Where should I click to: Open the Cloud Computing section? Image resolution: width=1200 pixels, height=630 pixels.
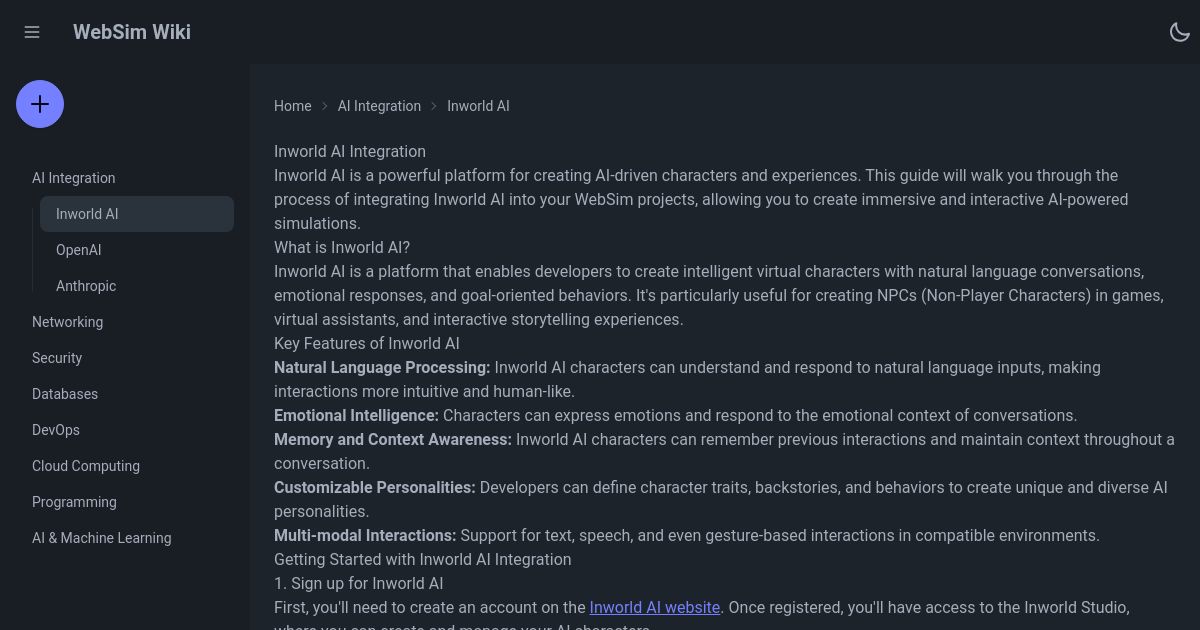click(86, 466)
